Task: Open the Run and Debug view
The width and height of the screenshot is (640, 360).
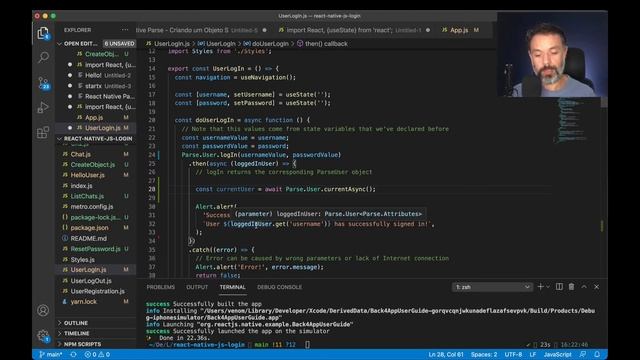Action: [x=43, y=108]
